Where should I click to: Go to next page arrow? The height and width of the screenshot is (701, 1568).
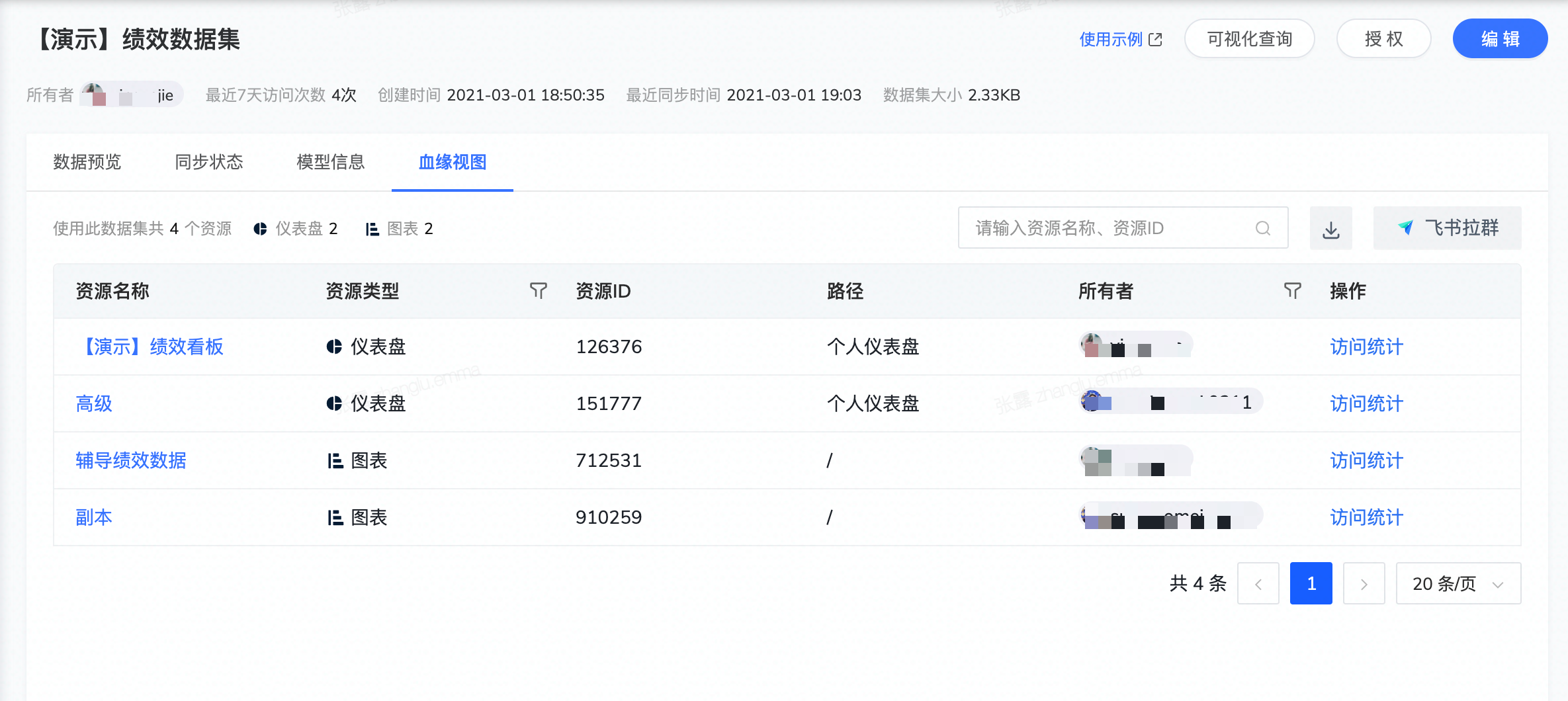(x=1364, y=584)
